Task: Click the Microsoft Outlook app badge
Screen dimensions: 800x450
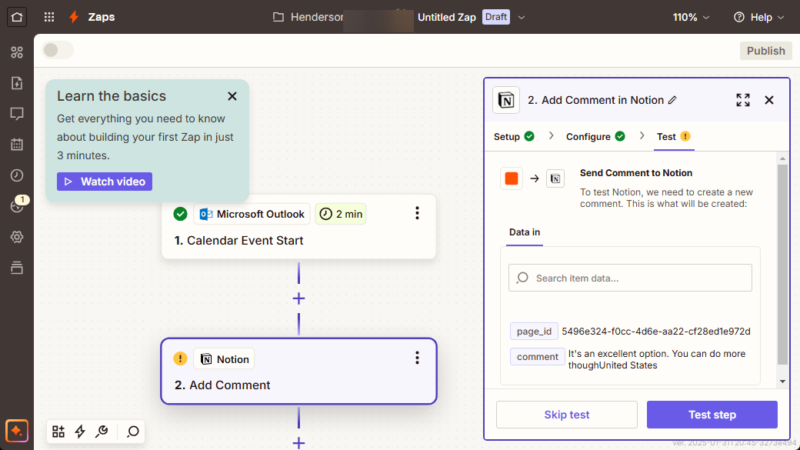Action: (x=252, y=214)
